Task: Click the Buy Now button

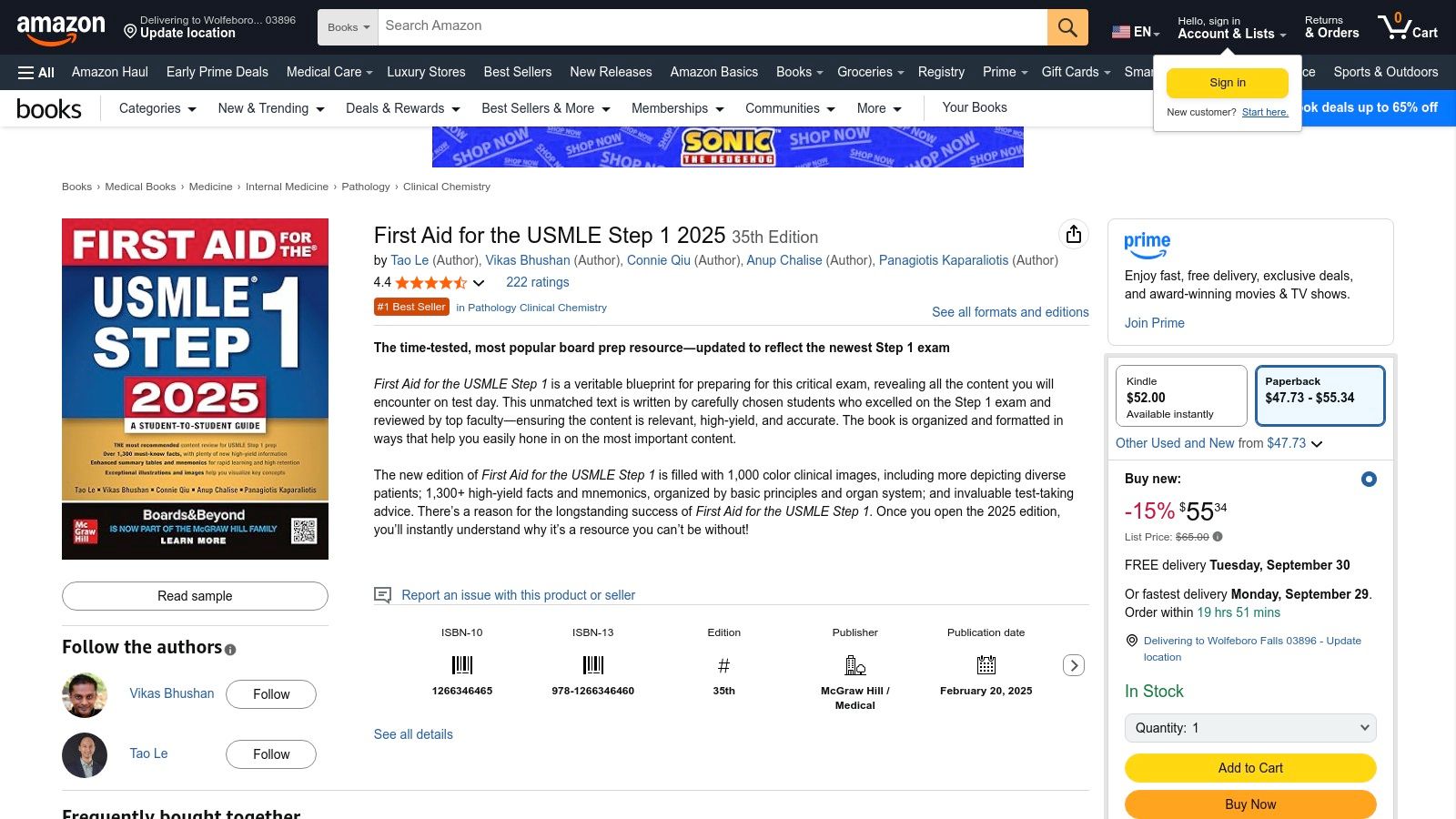Action: tap(1250, 804)
